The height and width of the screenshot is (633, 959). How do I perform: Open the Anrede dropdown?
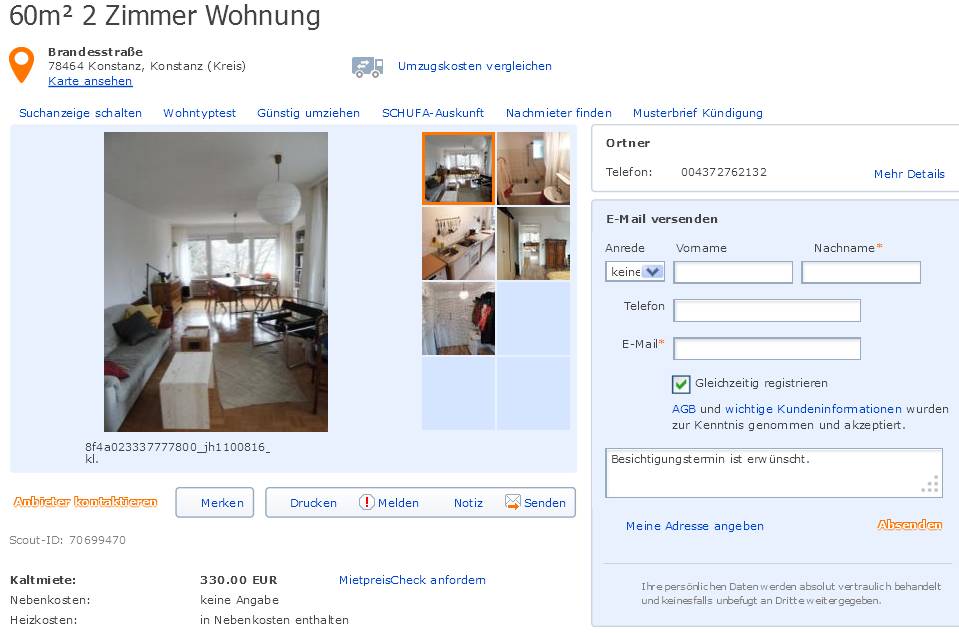tap(635, 272)
